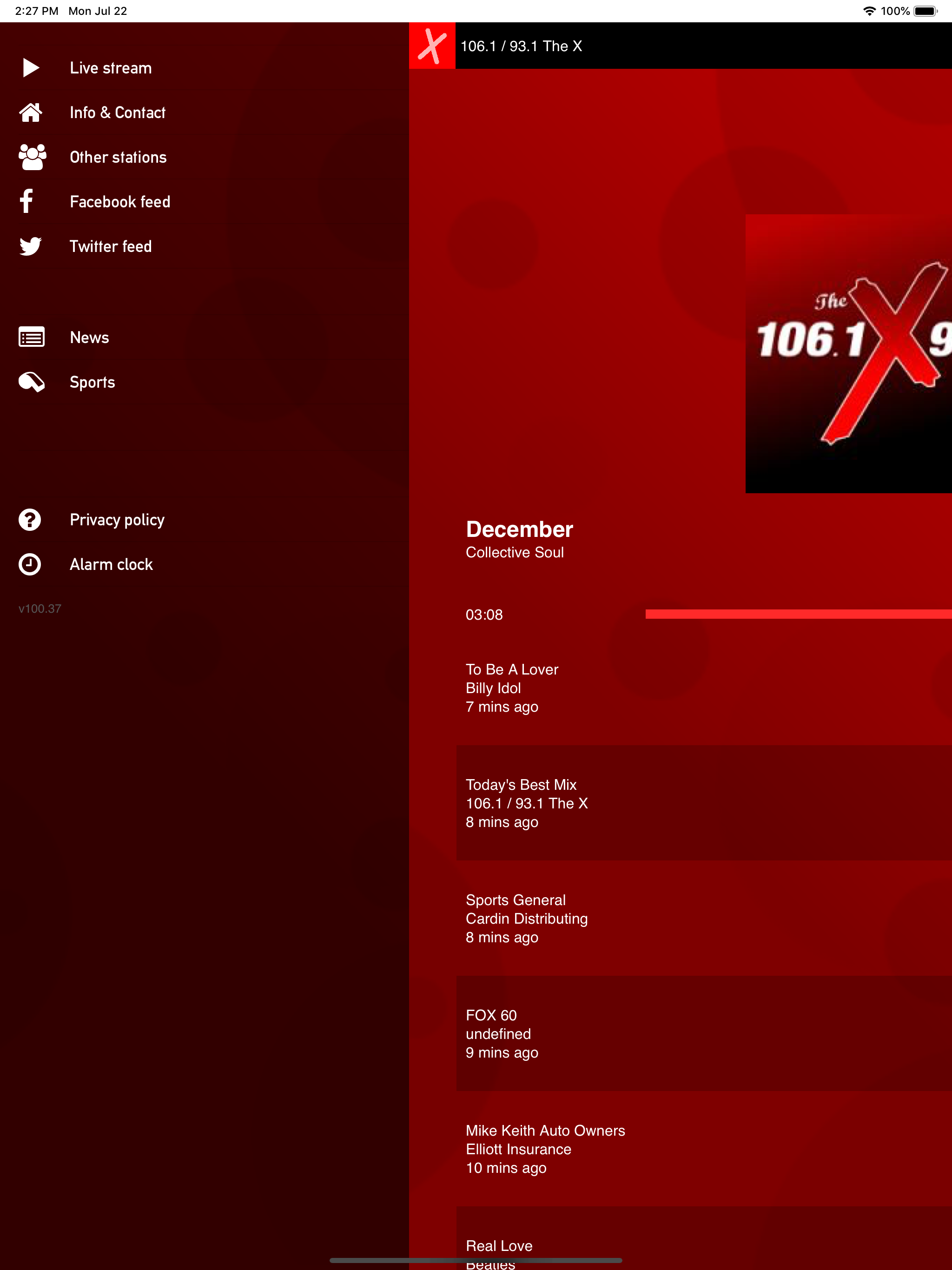Tap the v100.37 version label
Image resolution: width=952 pixels, height=1270 pixels.
pos(40,609)
